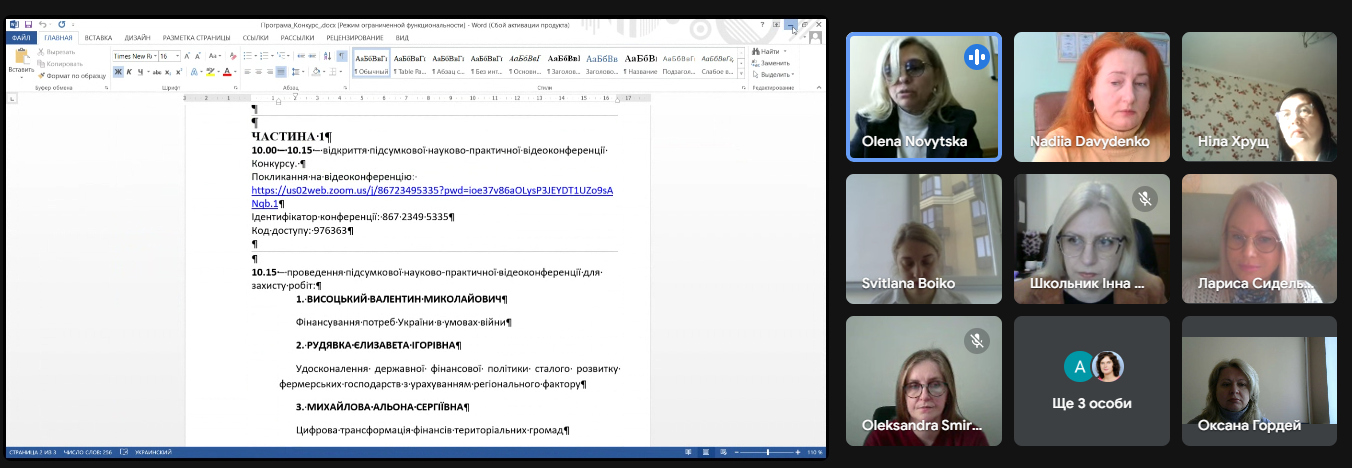Switch to the РЕЦЕНЗИРОВАНИЕ tab
1352x468 pixels.
click(x=354, y=38)
